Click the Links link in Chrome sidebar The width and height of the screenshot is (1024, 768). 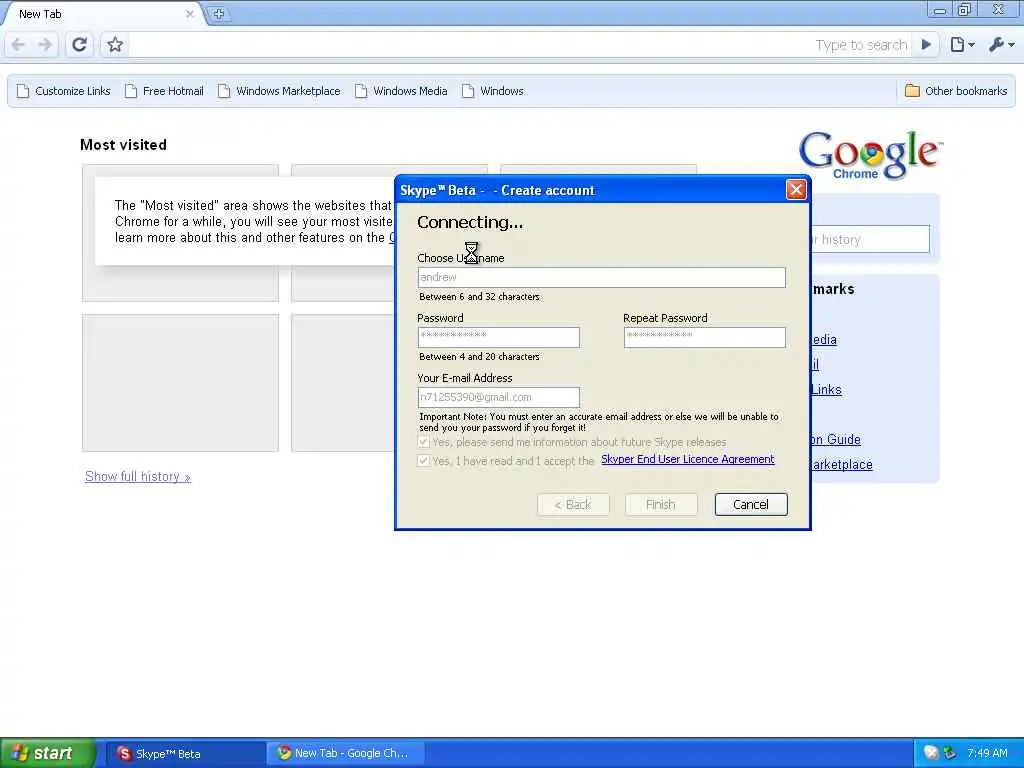(826, 389)
